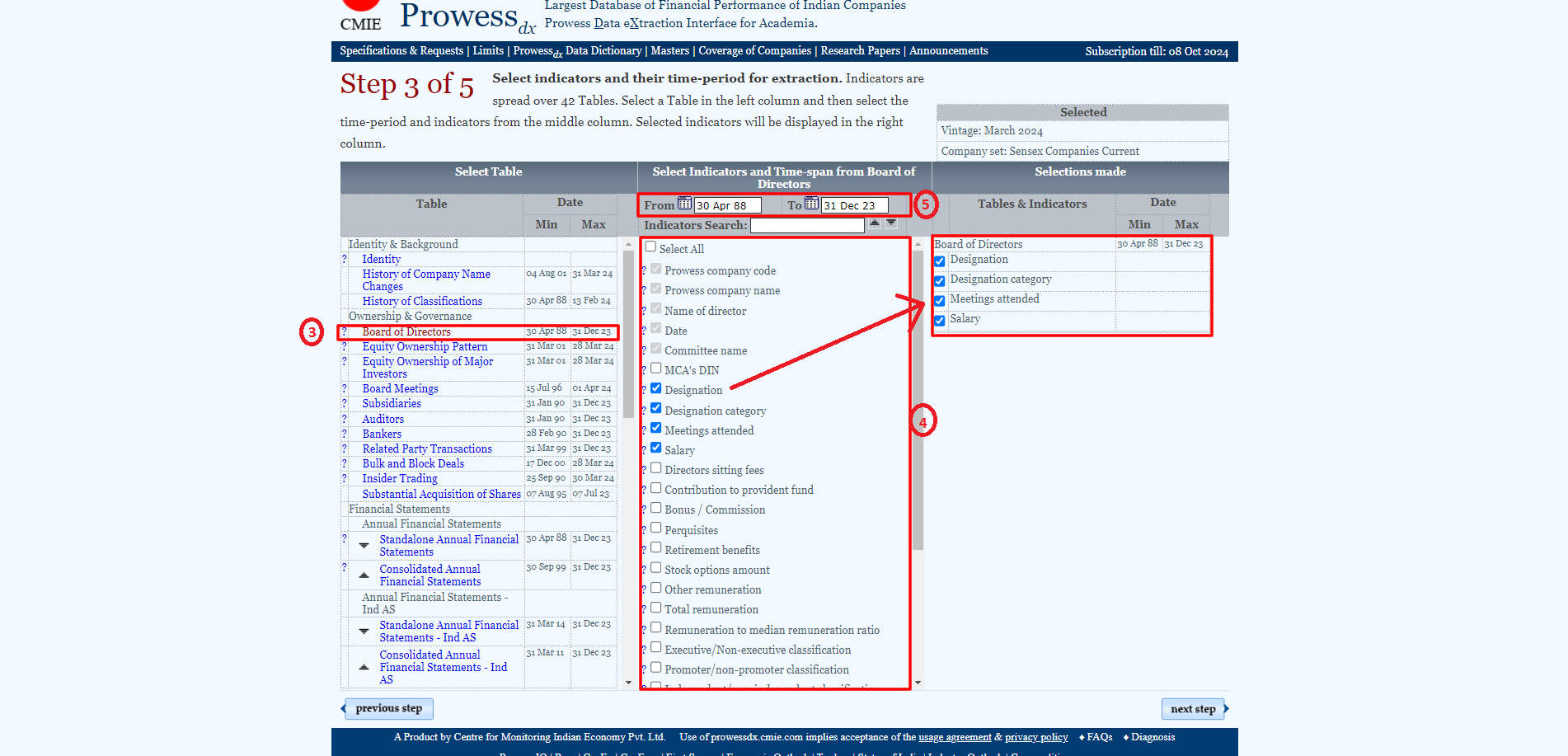Screen dimensions: 1568x756
Task: Click help icon beside Bulk and Block Deals
Action: [x=345, y=463]
